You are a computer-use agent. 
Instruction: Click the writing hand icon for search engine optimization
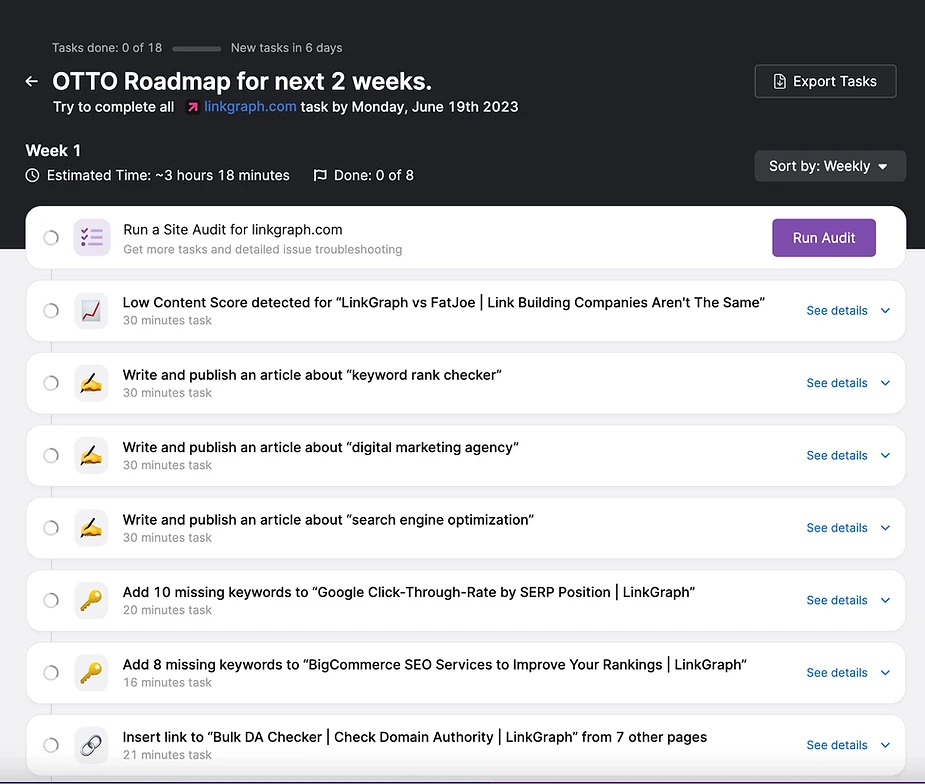91,528
